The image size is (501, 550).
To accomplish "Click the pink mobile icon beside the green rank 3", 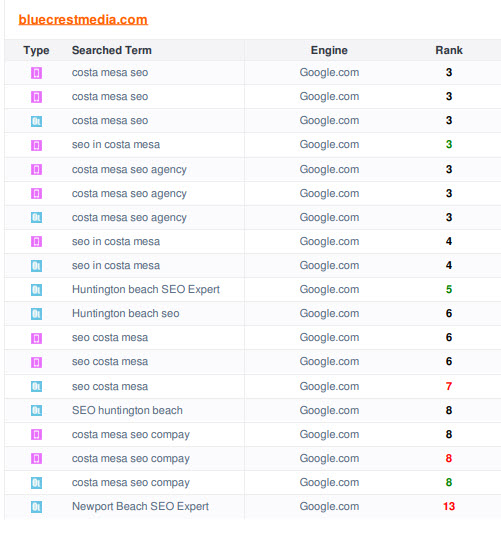I will (x=36, y=145).
